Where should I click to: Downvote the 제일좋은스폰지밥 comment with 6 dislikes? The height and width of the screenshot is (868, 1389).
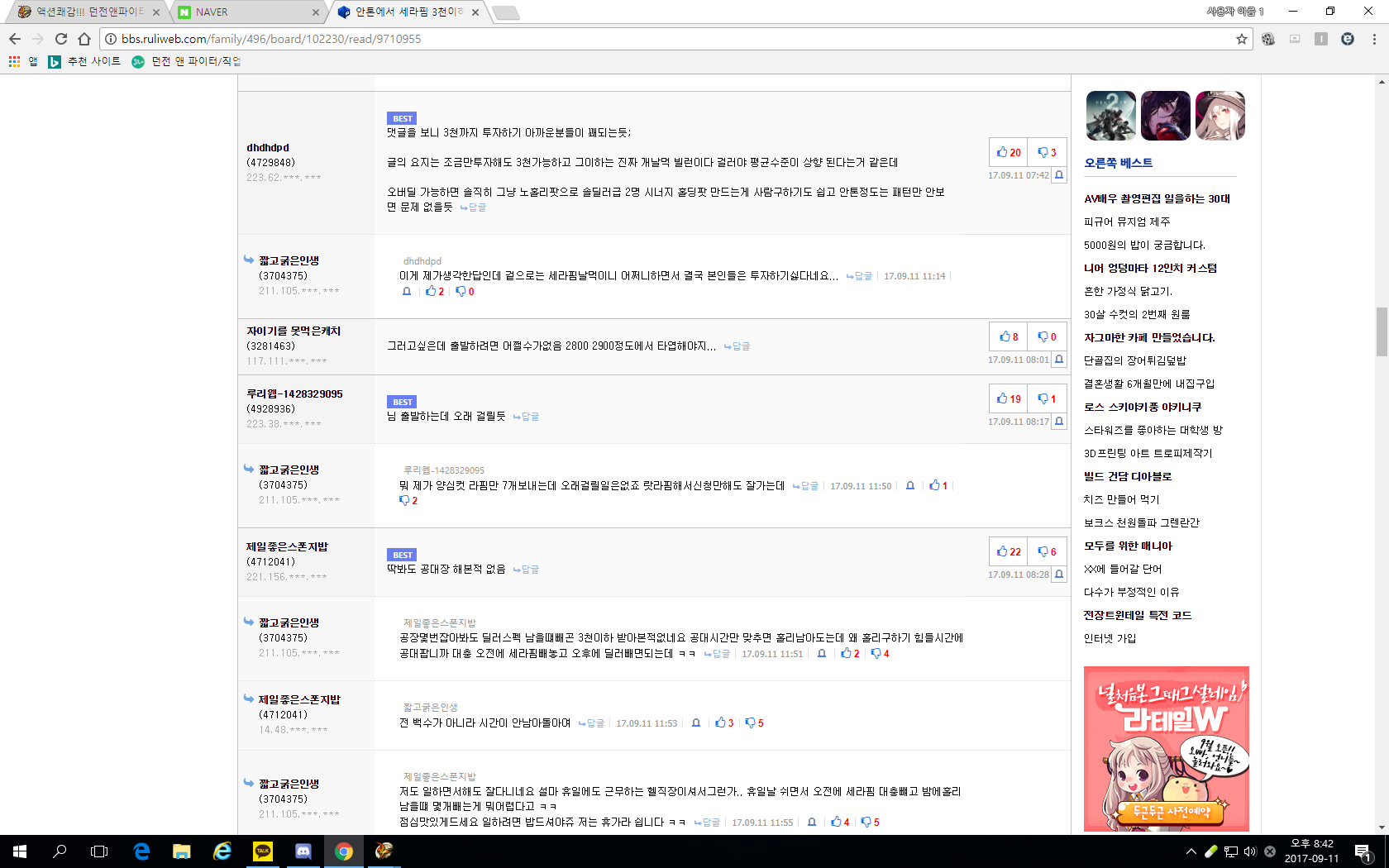[1047, 551]
